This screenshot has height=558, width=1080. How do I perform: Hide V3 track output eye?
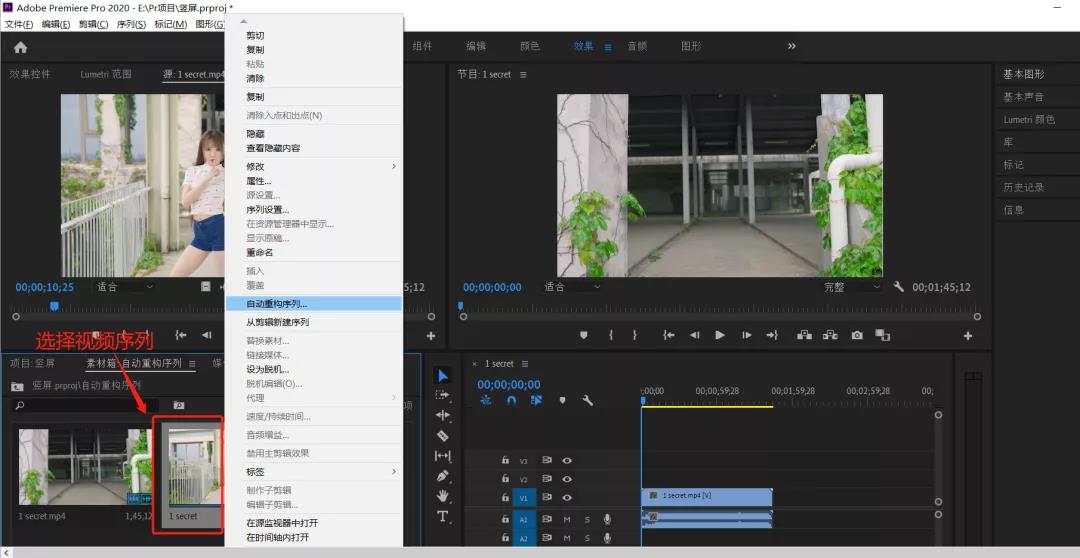click(567, 460)
